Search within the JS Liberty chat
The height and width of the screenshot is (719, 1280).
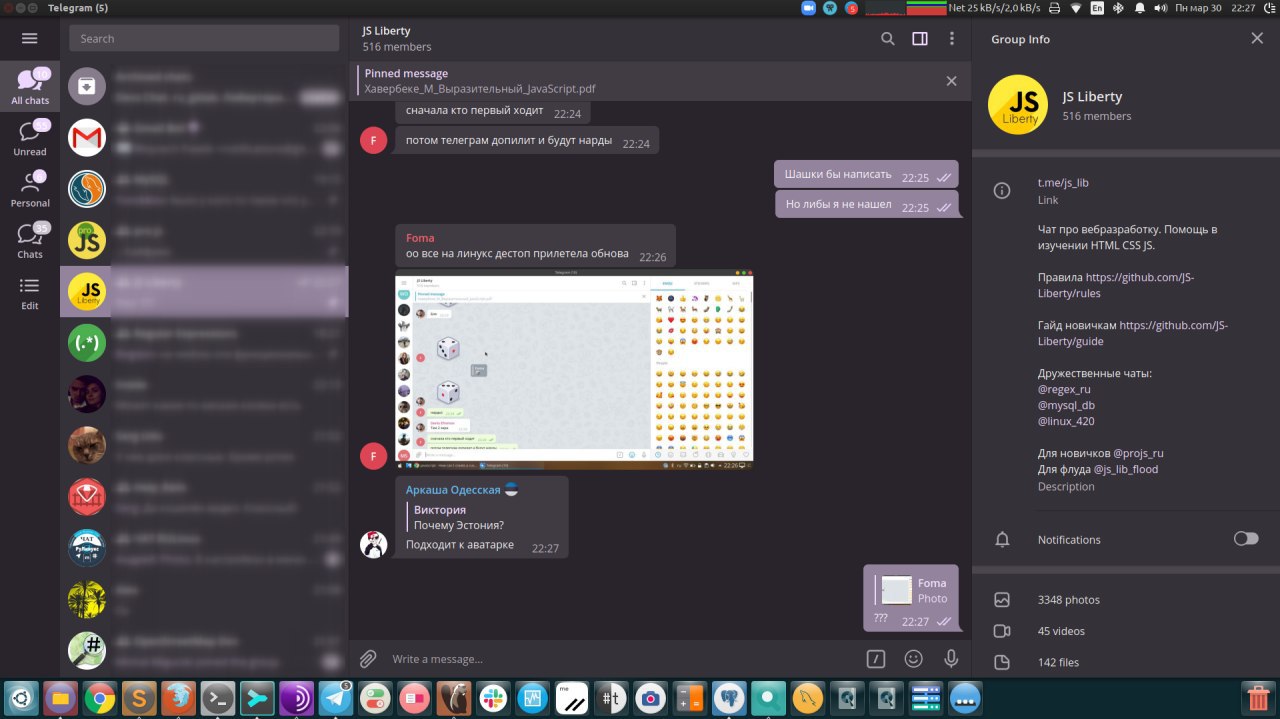pyautogui.click(x=887, y=39)
